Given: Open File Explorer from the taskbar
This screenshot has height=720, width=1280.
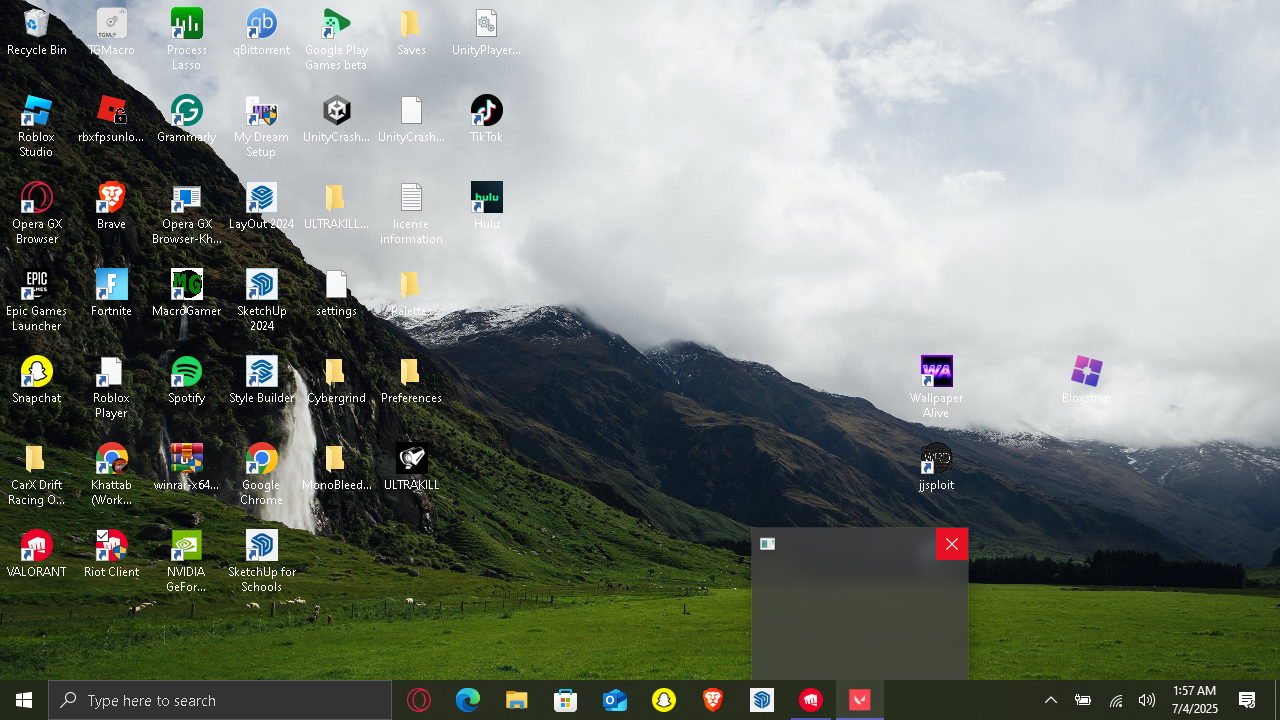Looking at the screenshot, I should point(516,700).
